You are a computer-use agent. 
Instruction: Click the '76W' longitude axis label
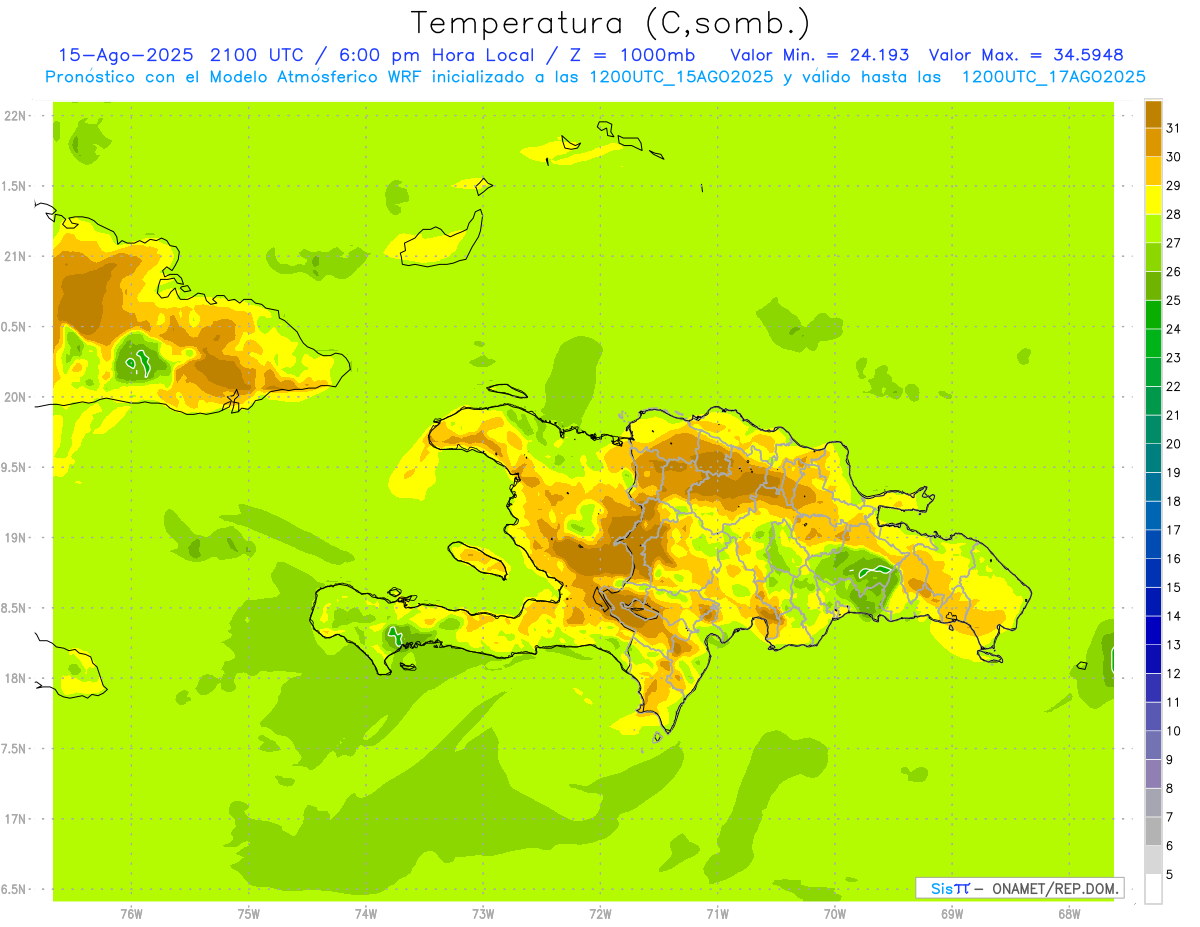(132, 914)
